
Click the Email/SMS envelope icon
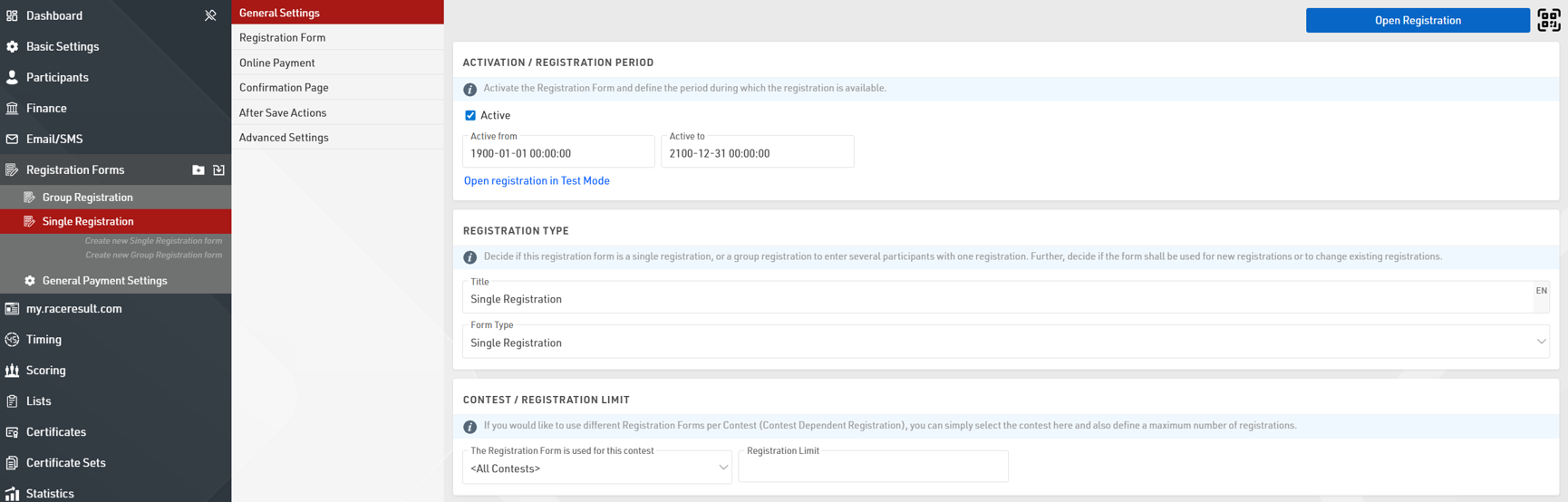[12, 140]
